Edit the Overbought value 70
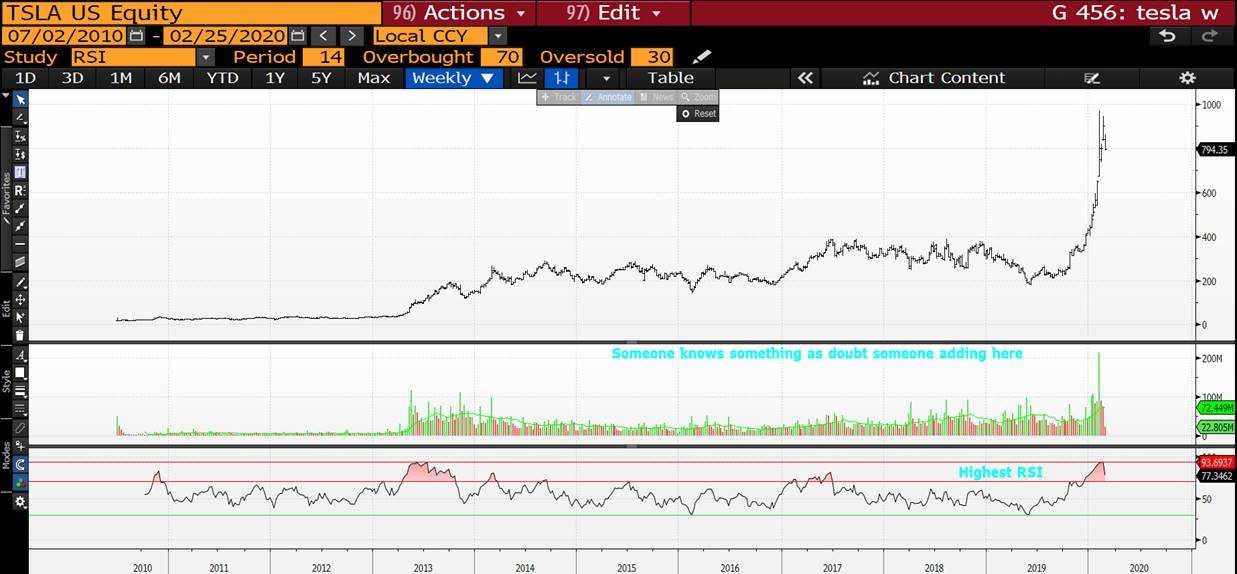This screenshot has height=574, width=1237. pyautogui.click(x=501, y=57)
